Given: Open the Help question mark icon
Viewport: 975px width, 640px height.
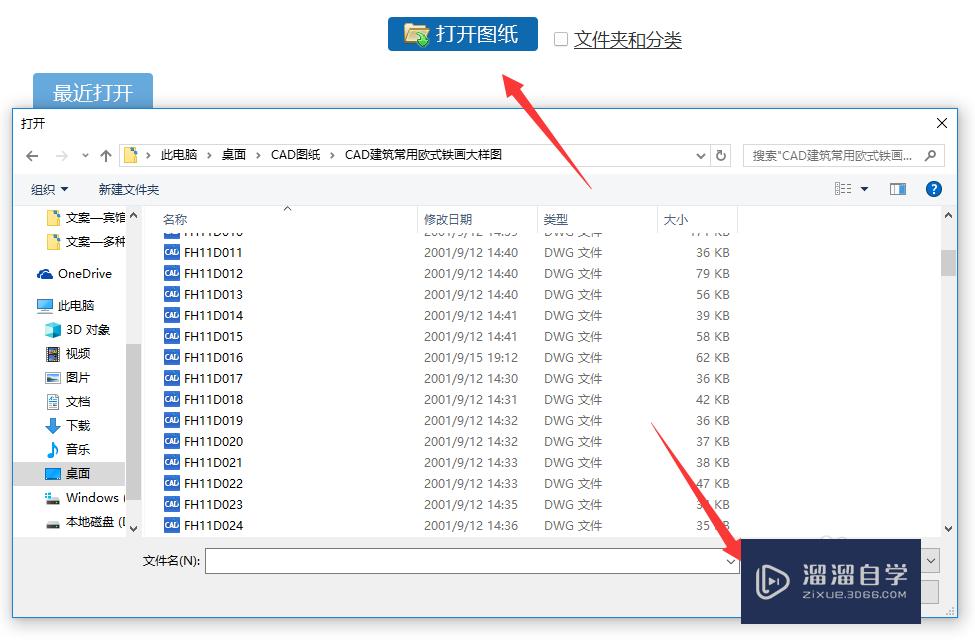Looking at the screenshot, I should (x=933, y=188).
